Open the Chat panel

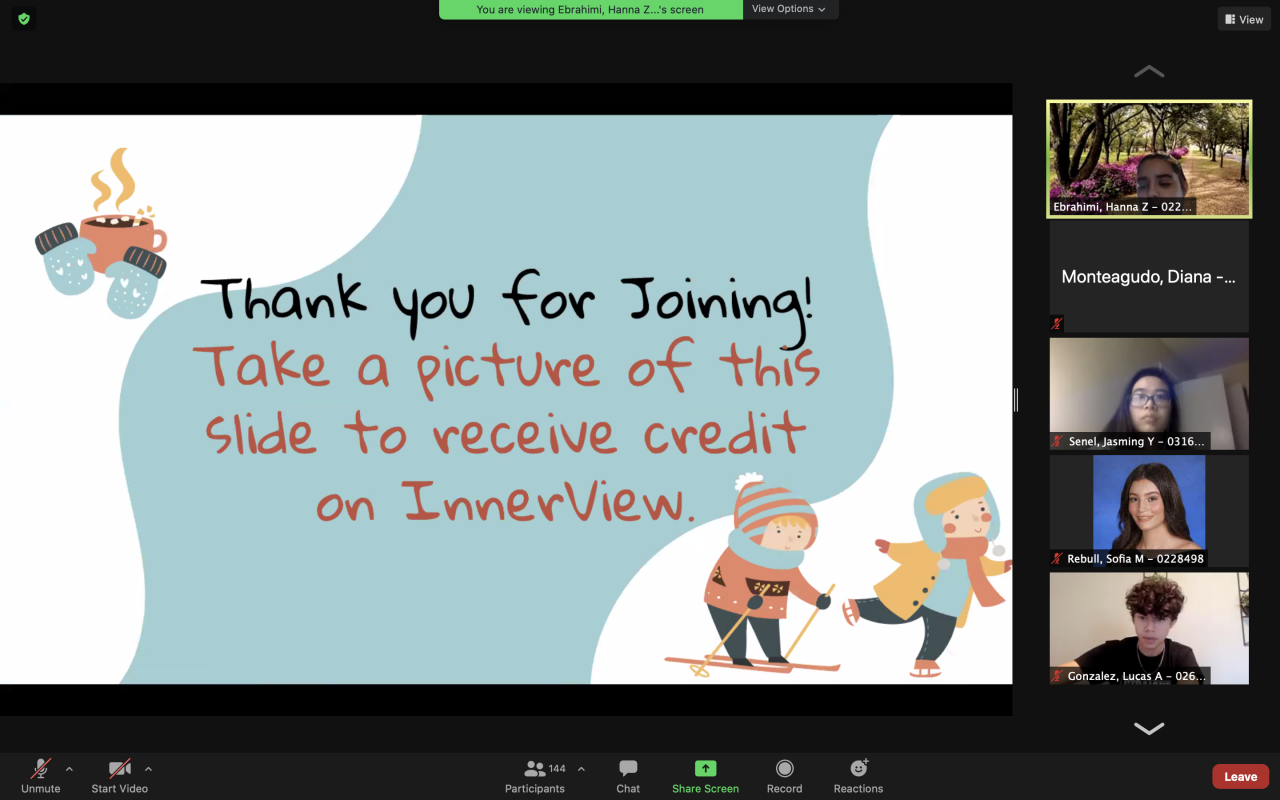pyautogui.click(x=628, y=775)
